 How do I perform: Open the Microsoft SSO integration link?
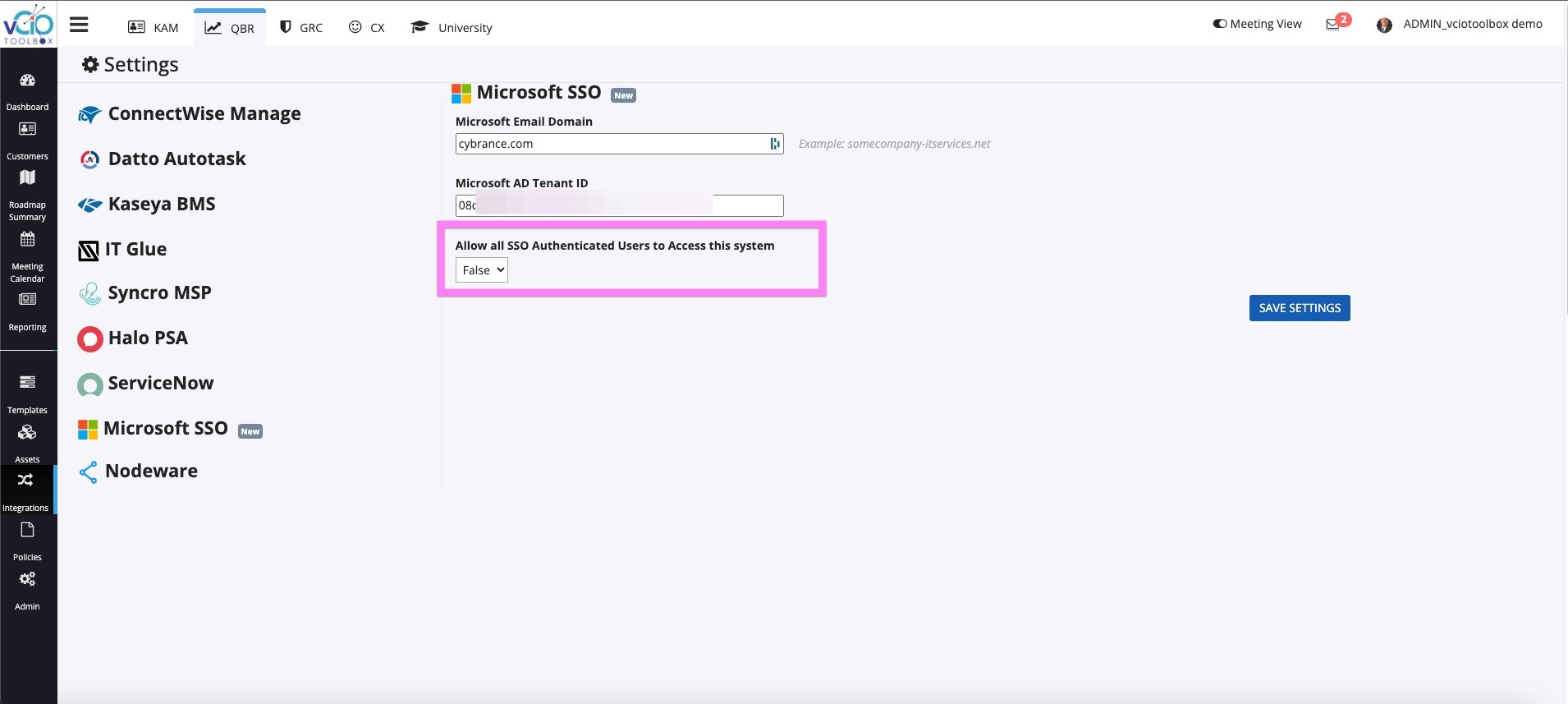click(x=166, y=428)
